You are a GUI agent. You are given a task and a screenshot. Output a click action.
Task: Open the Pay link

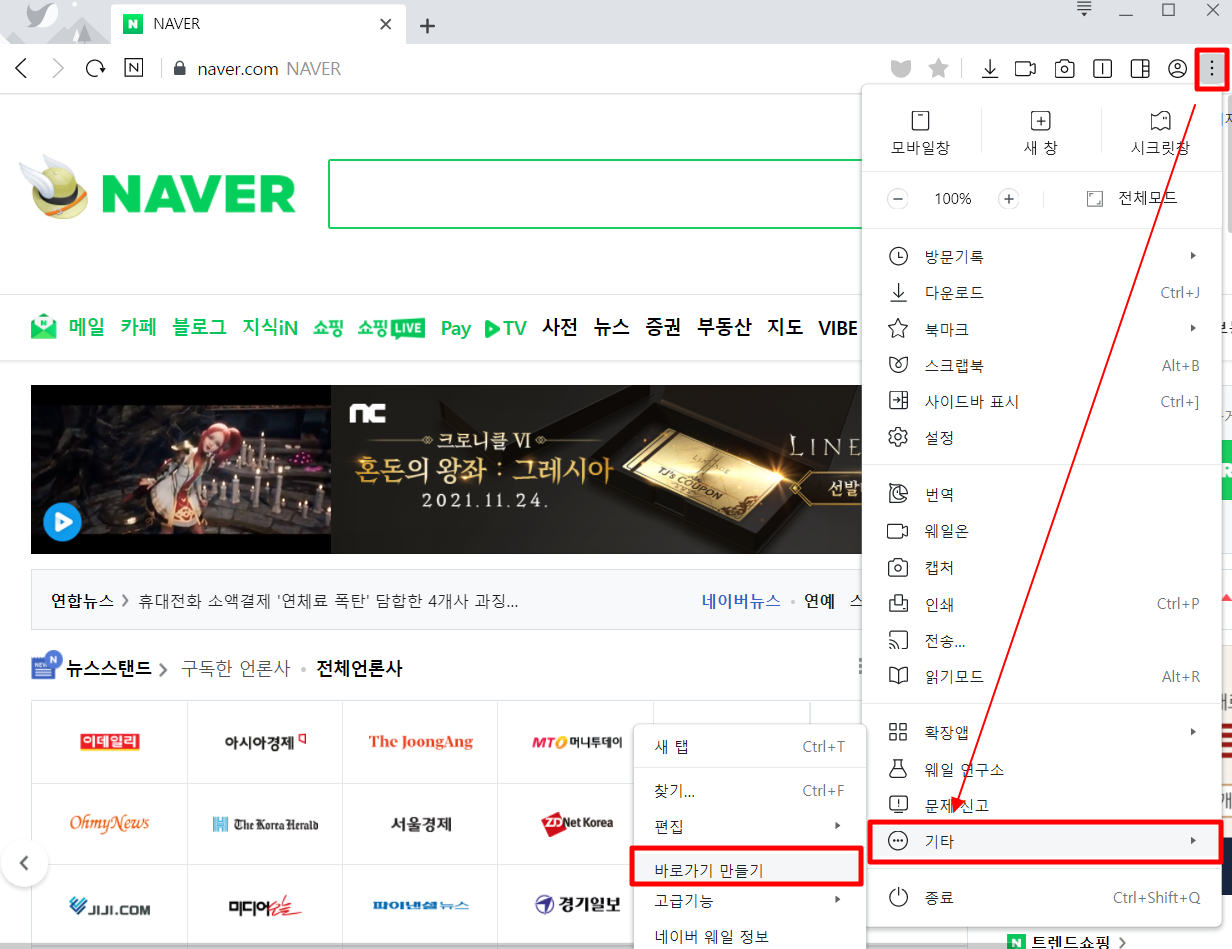[456, 328]
